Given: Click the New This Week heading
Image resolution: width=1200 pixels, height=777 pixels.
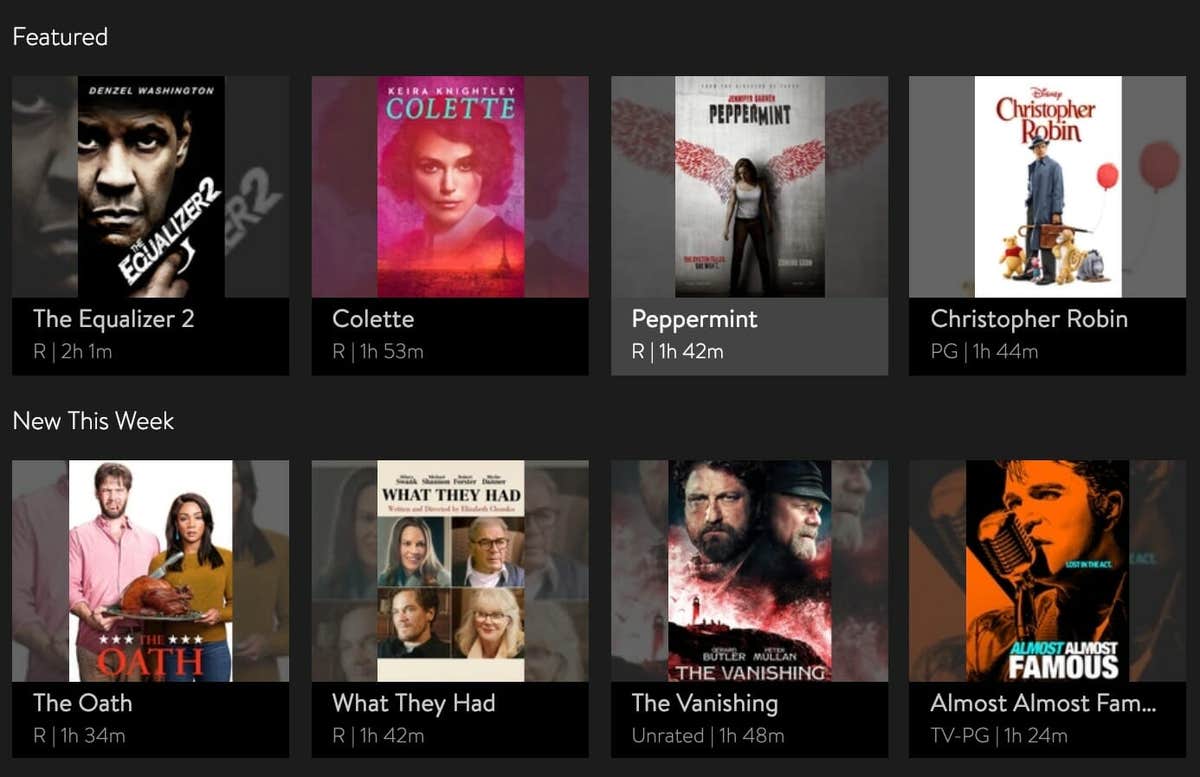Looking at the screenshot, I should (x=93, y=421).
